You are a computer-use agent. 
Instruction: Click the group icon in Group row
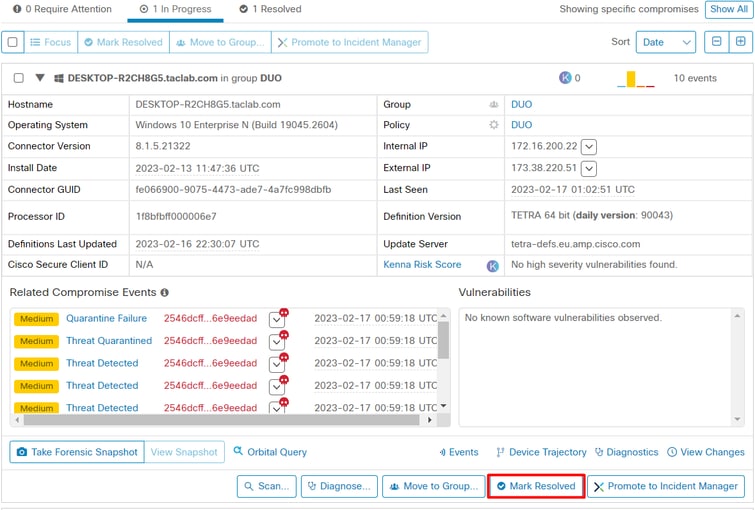click(x=494, y=105)
